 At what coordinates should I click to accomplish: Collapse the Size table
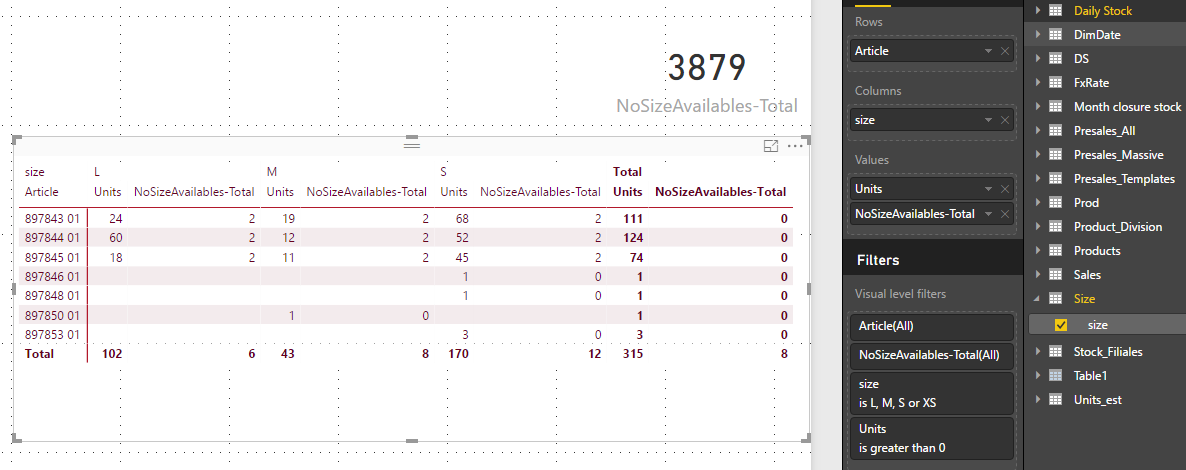1037,299
